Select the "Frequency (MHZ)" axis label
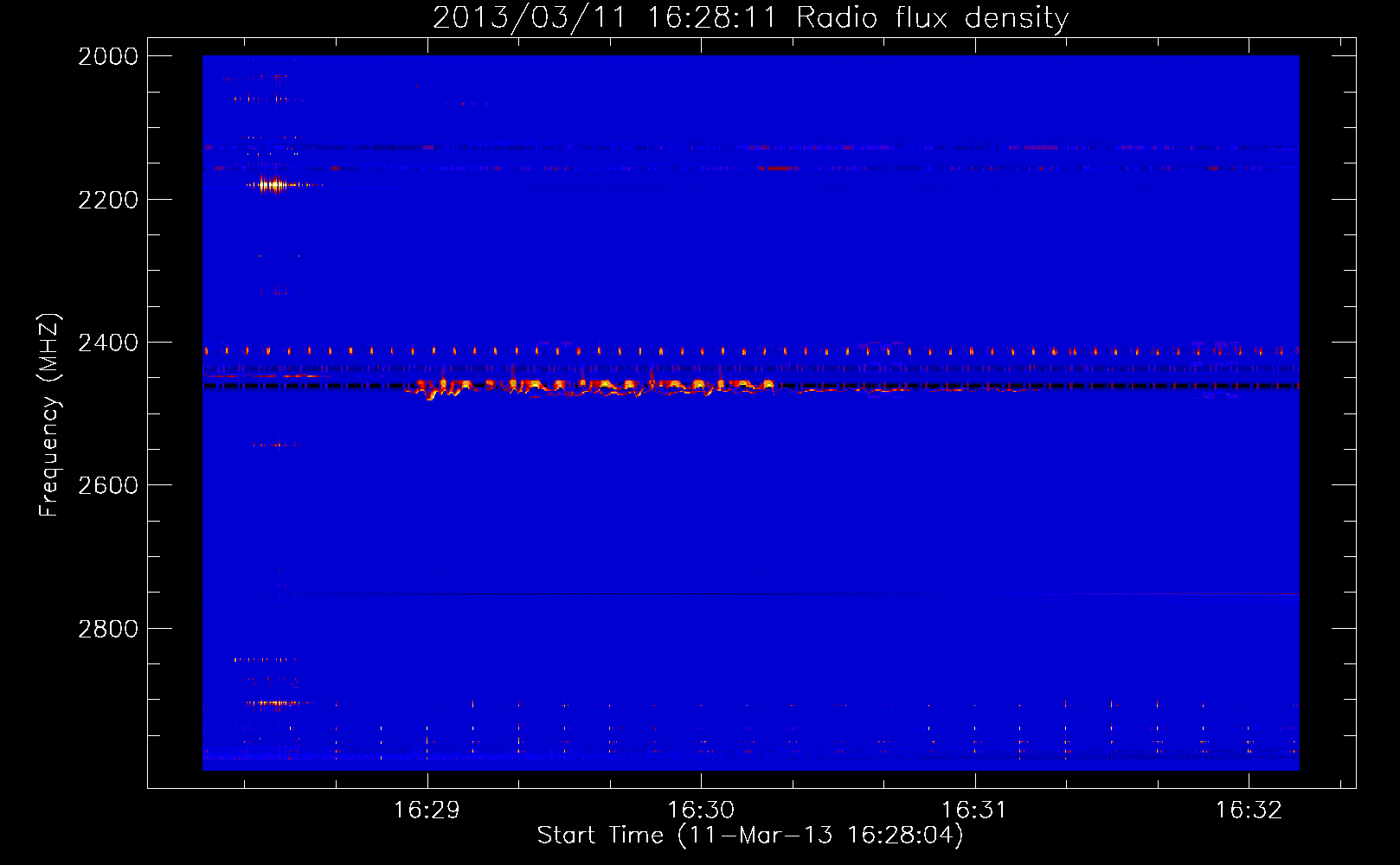The image size is (1400, 865). pos(49,415)
